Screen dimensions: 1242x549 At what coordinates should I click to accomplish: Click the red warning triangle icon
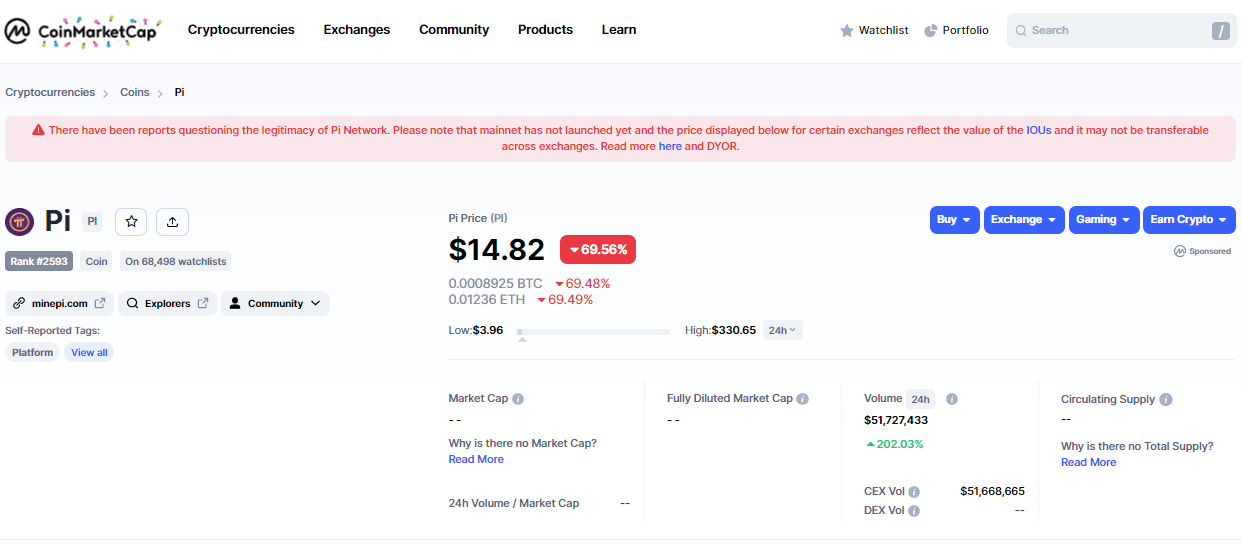(38, 130)
